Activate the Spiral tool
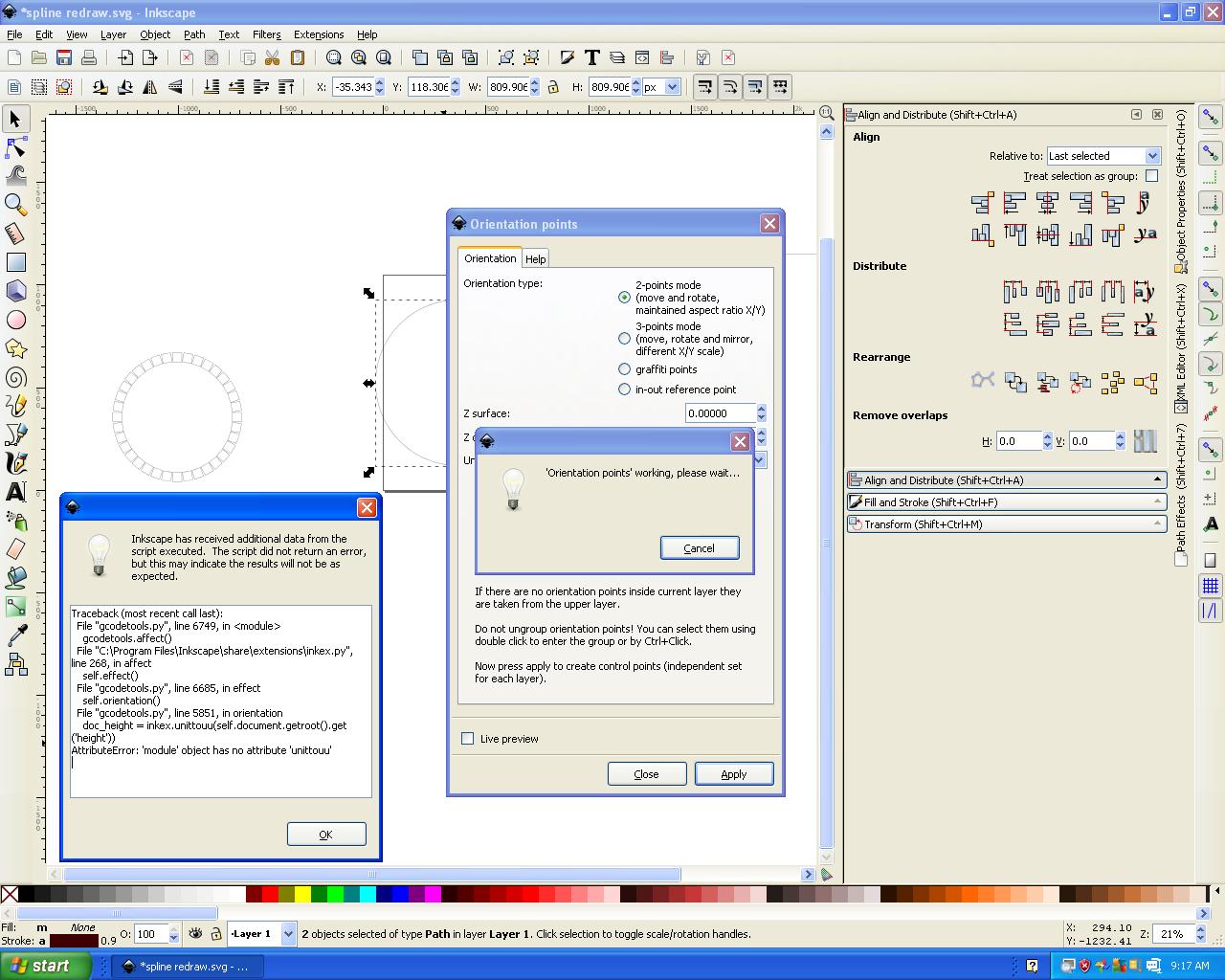Viewport: 1225px width, 980px height. pyautogui.click(x=15, y=377)
